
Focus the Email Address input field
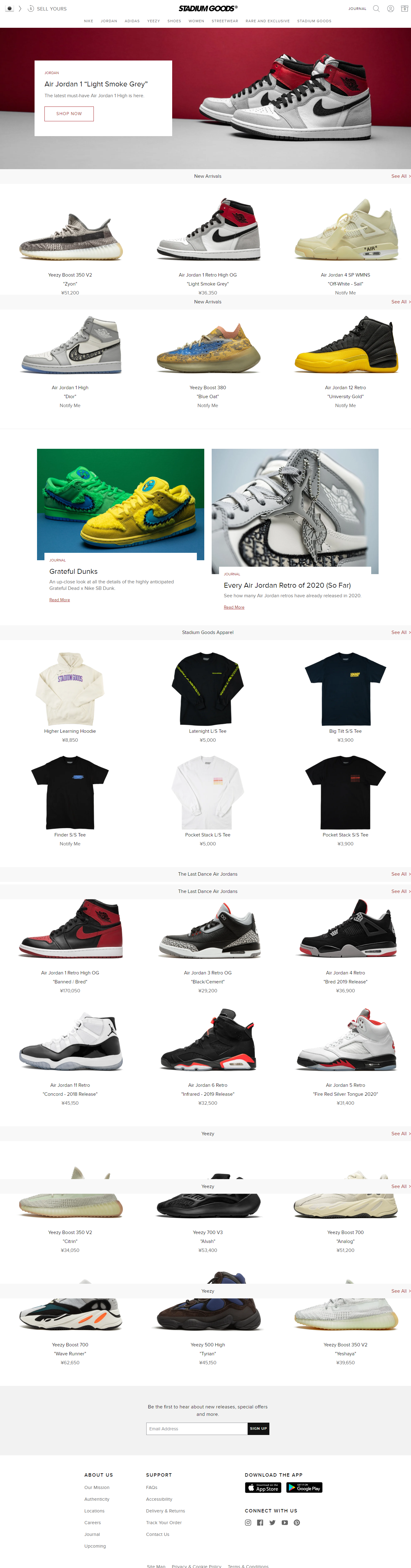pyautogui.click(x=197, y=1428)
